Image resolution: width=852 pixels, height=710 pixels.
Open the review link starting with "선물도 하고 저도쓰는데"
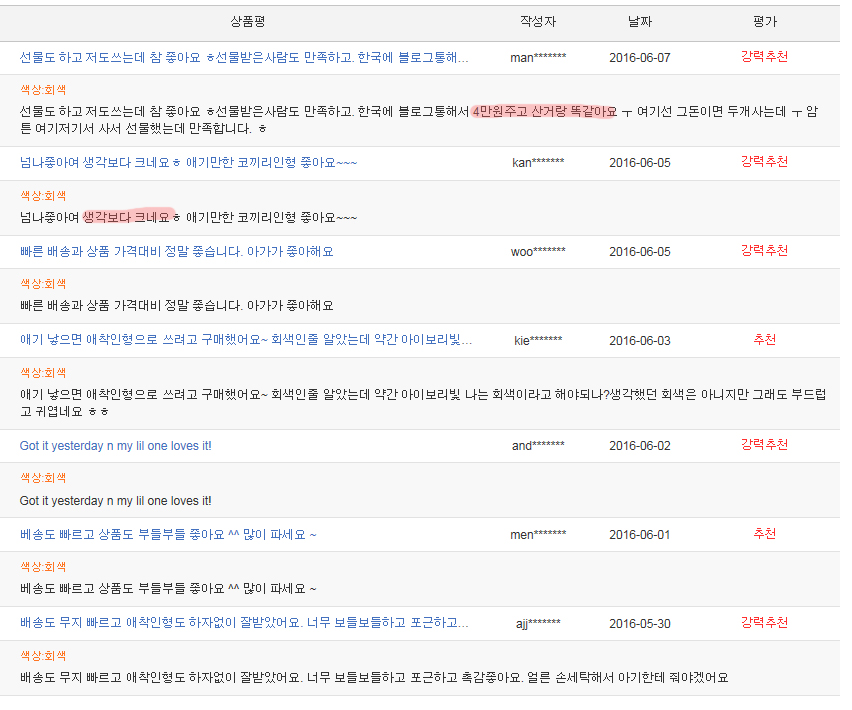[x=244, y=58]
